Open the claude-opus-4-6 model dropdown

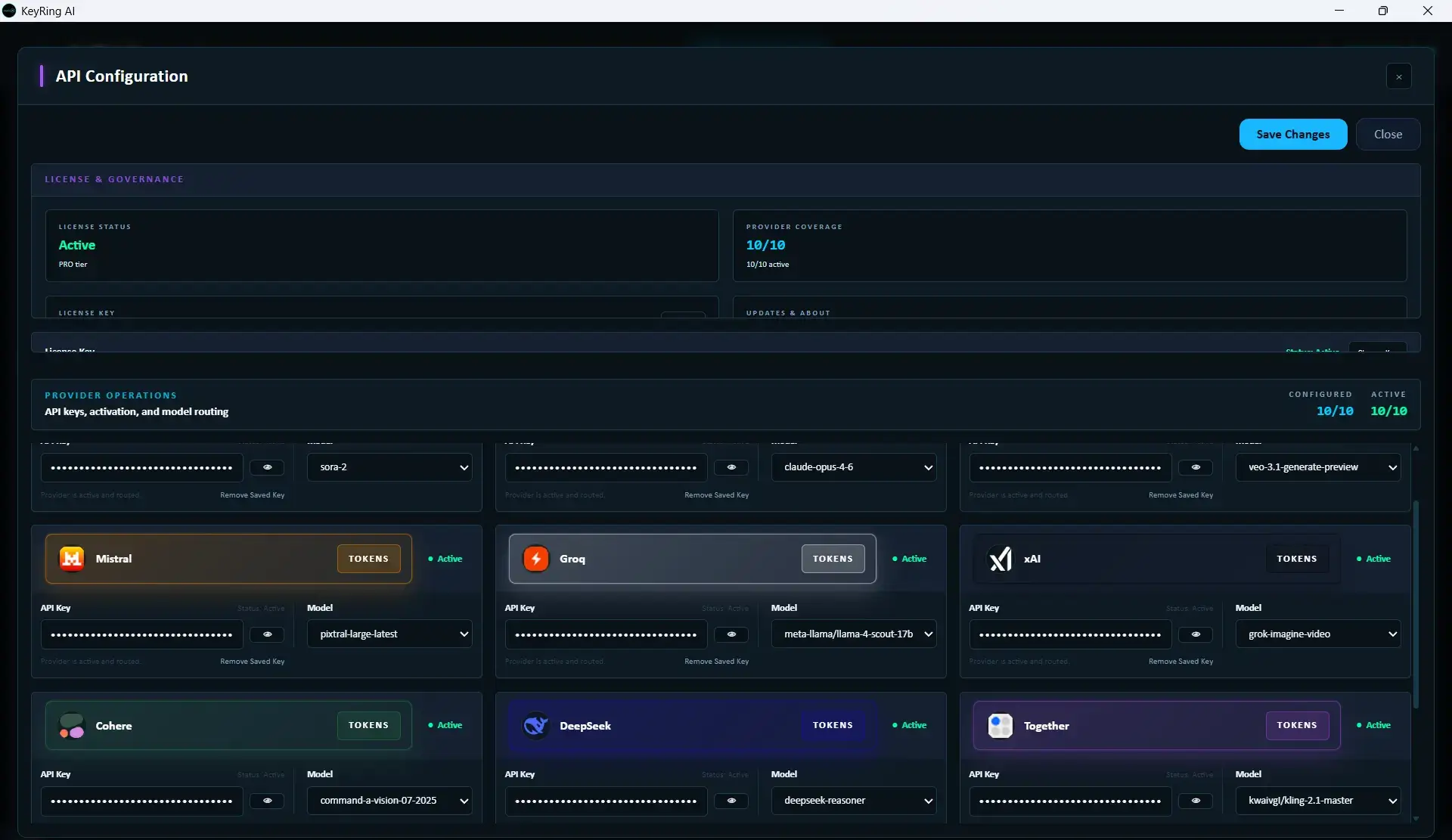point(854,467)
